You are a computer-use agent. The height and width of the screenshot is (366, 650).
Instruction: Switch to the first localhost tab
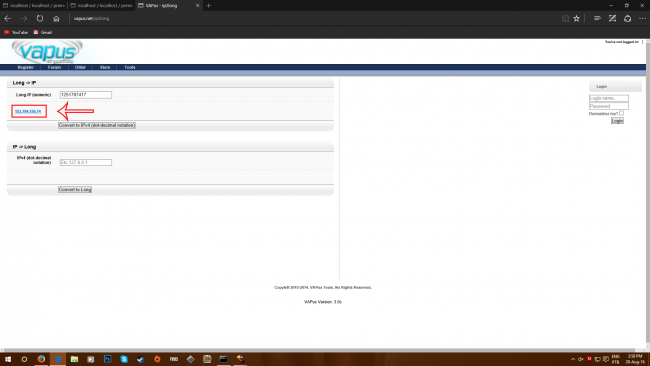(34, 5)
